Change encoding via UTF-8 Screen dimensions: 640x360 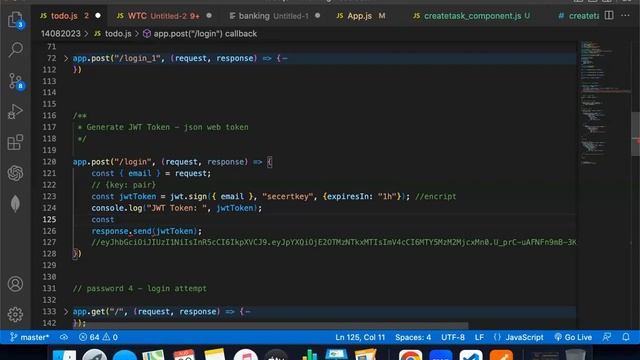[453, 337]
